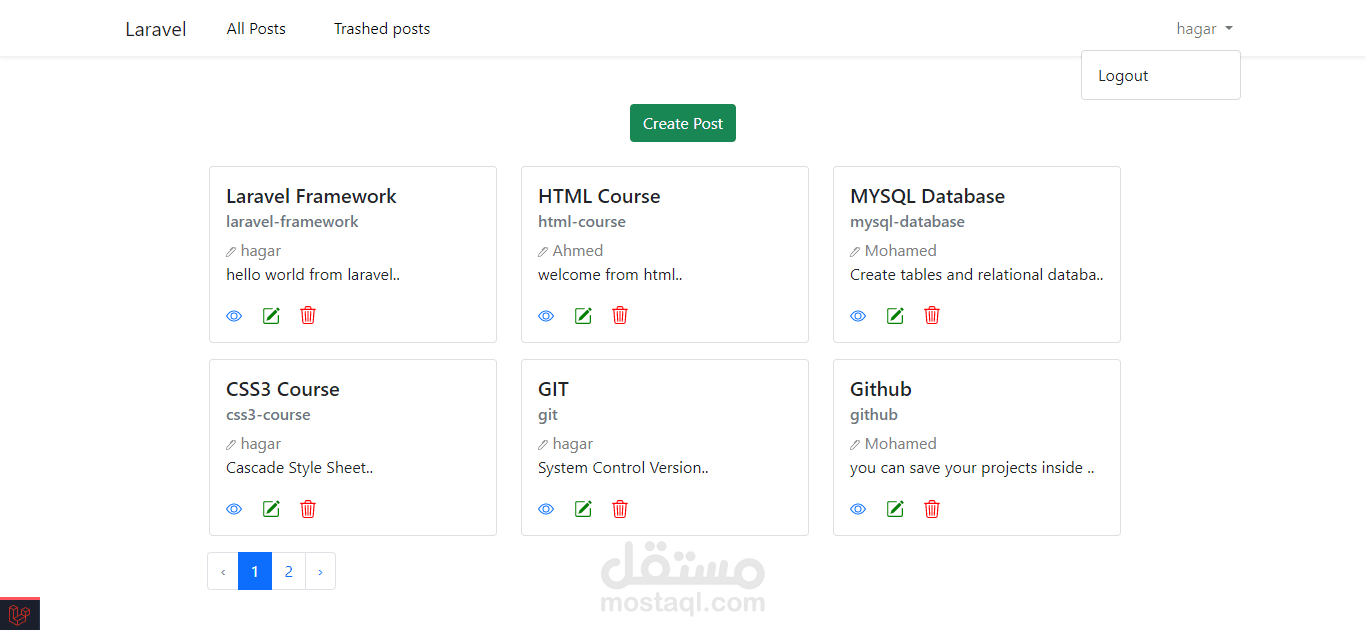Click author hagar on CSS3 Course card
The height and width of the screenshot is (630, 1366).
pos(261,444)
